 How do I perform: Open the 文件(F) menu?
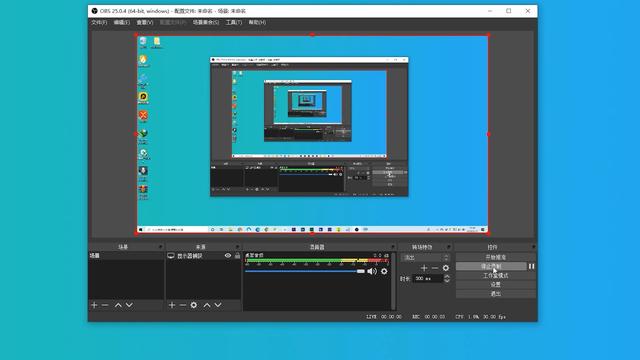(x=99, y=22)
